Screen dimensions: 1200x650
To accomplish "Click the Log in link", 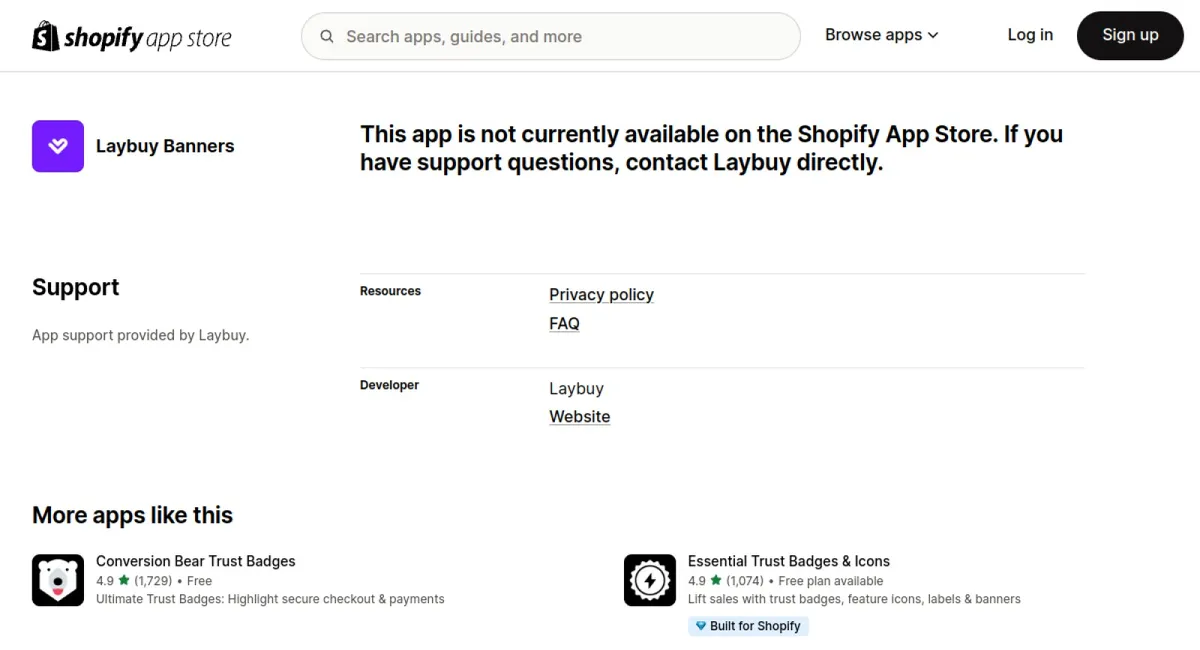I will pos(1030,35).
